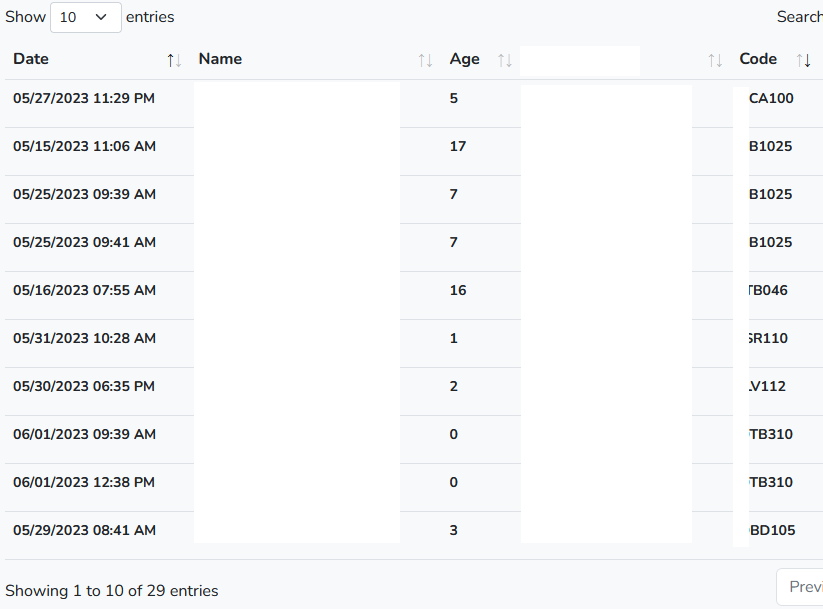The image size is (823, 609).
Task: Sort by the Age column sort arrows
Action: (505, 59)
